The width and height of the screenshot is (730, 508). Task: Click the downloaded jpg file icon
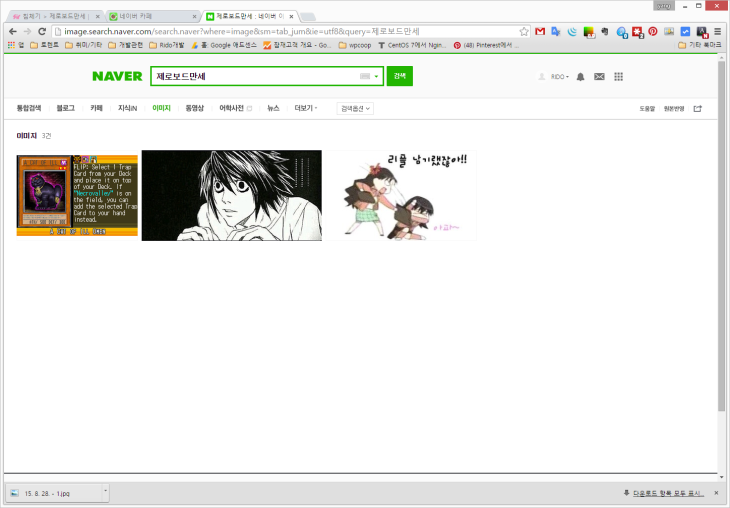click(14, 493)
